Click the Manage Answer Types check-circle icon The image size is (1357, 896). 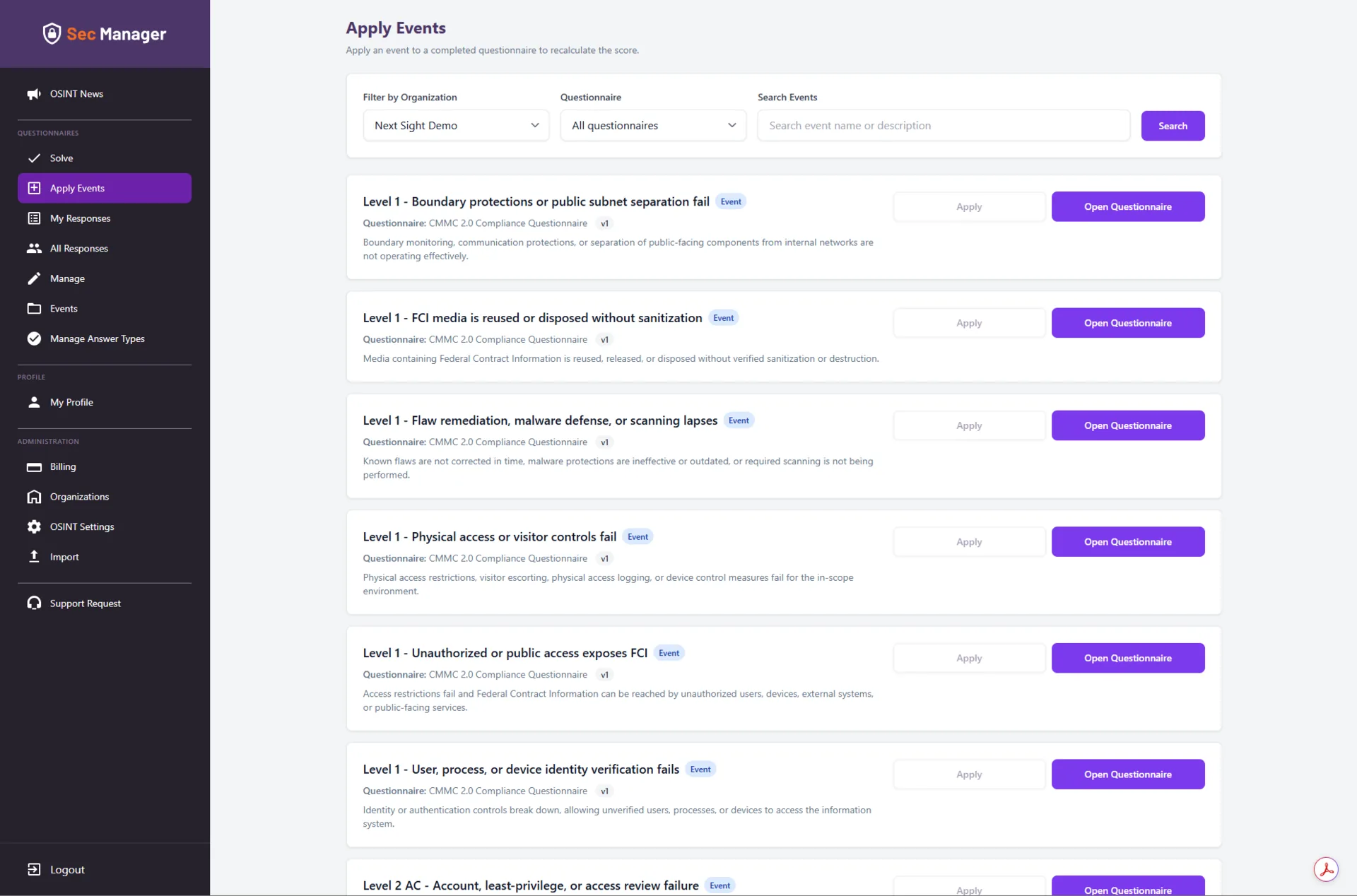[34, 338]
